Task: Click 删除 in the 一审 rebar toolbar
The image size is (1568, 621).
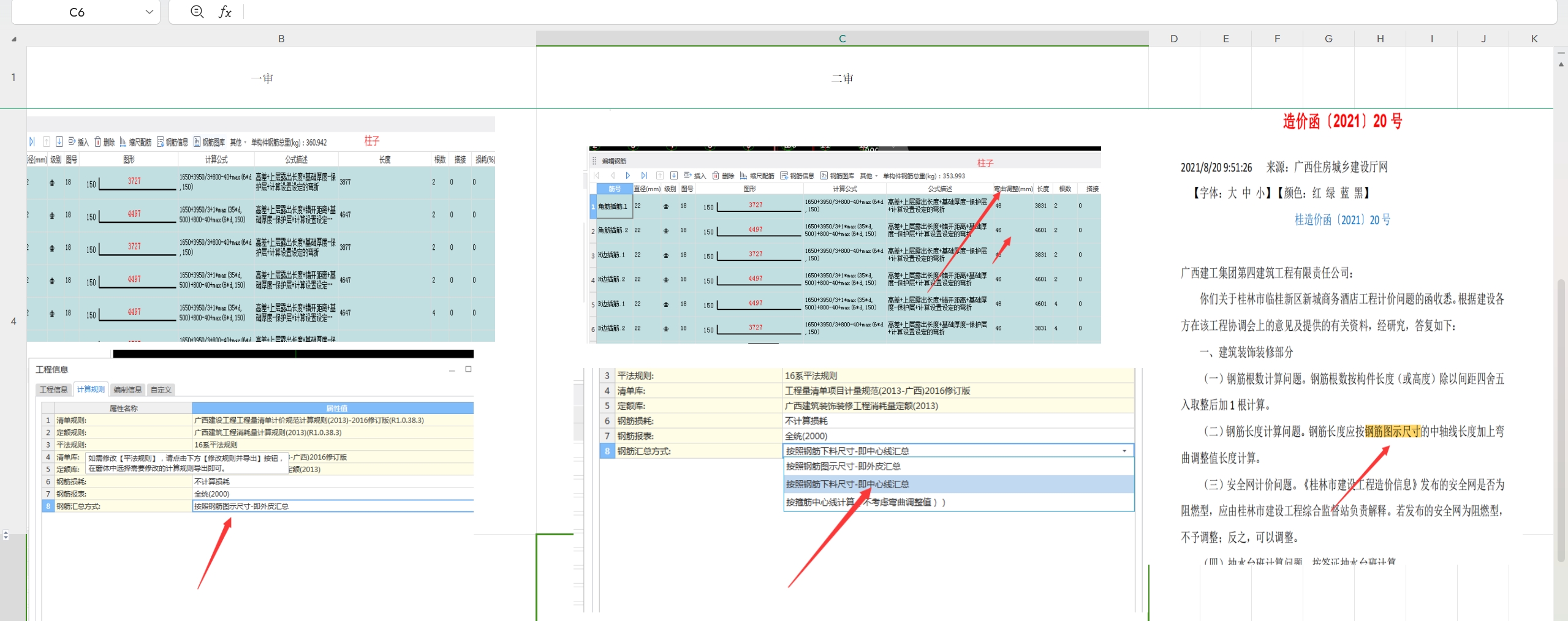Action: [105, 142]
